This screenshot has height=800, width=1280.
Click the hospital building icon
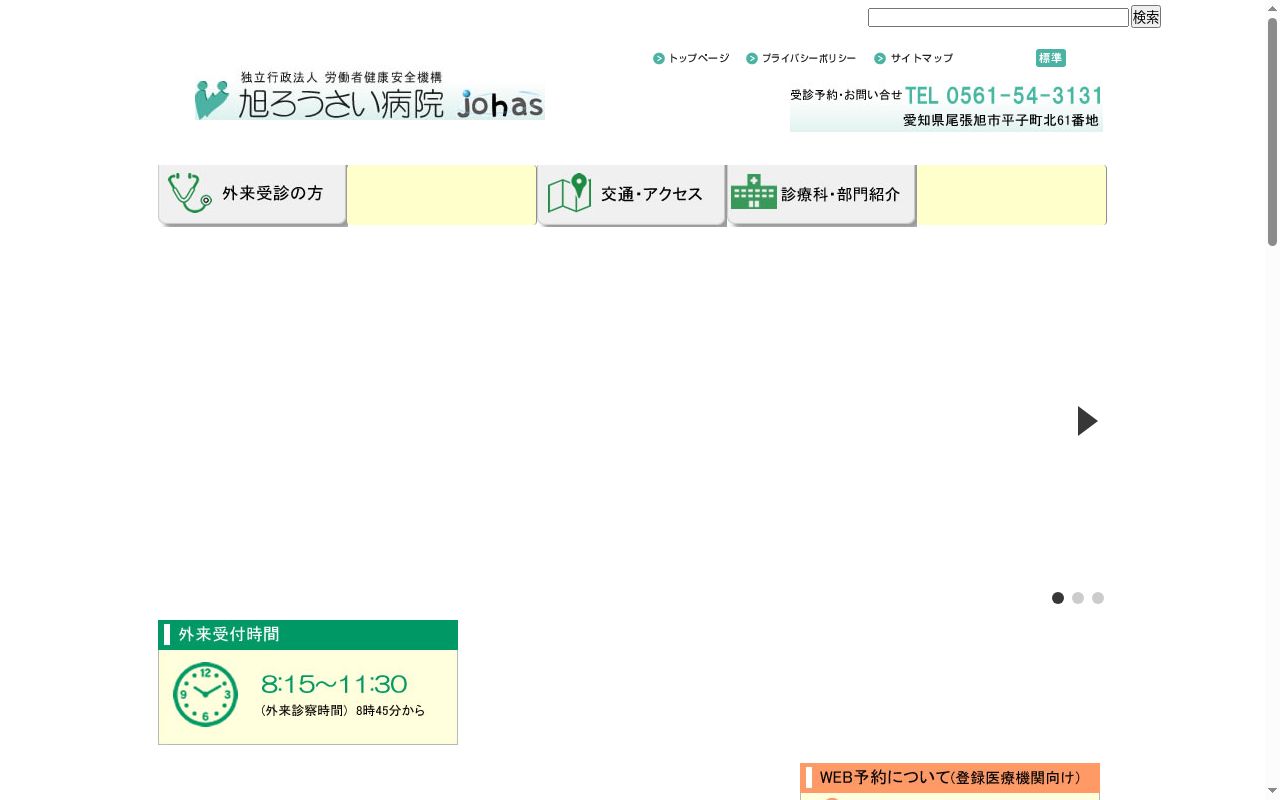754,191
